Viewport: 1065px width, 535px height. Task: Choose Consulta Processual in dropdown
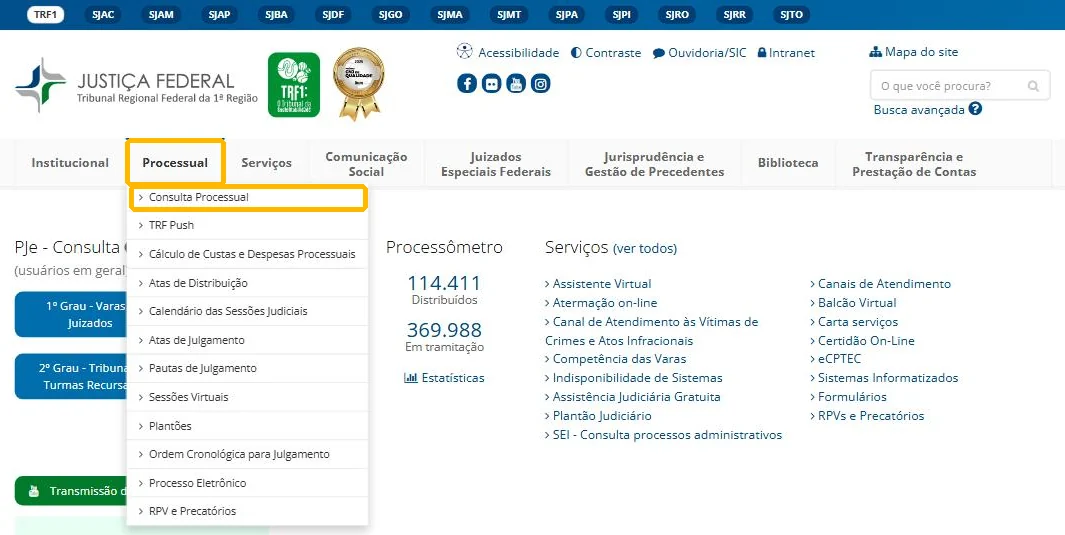tap(248, 198)
